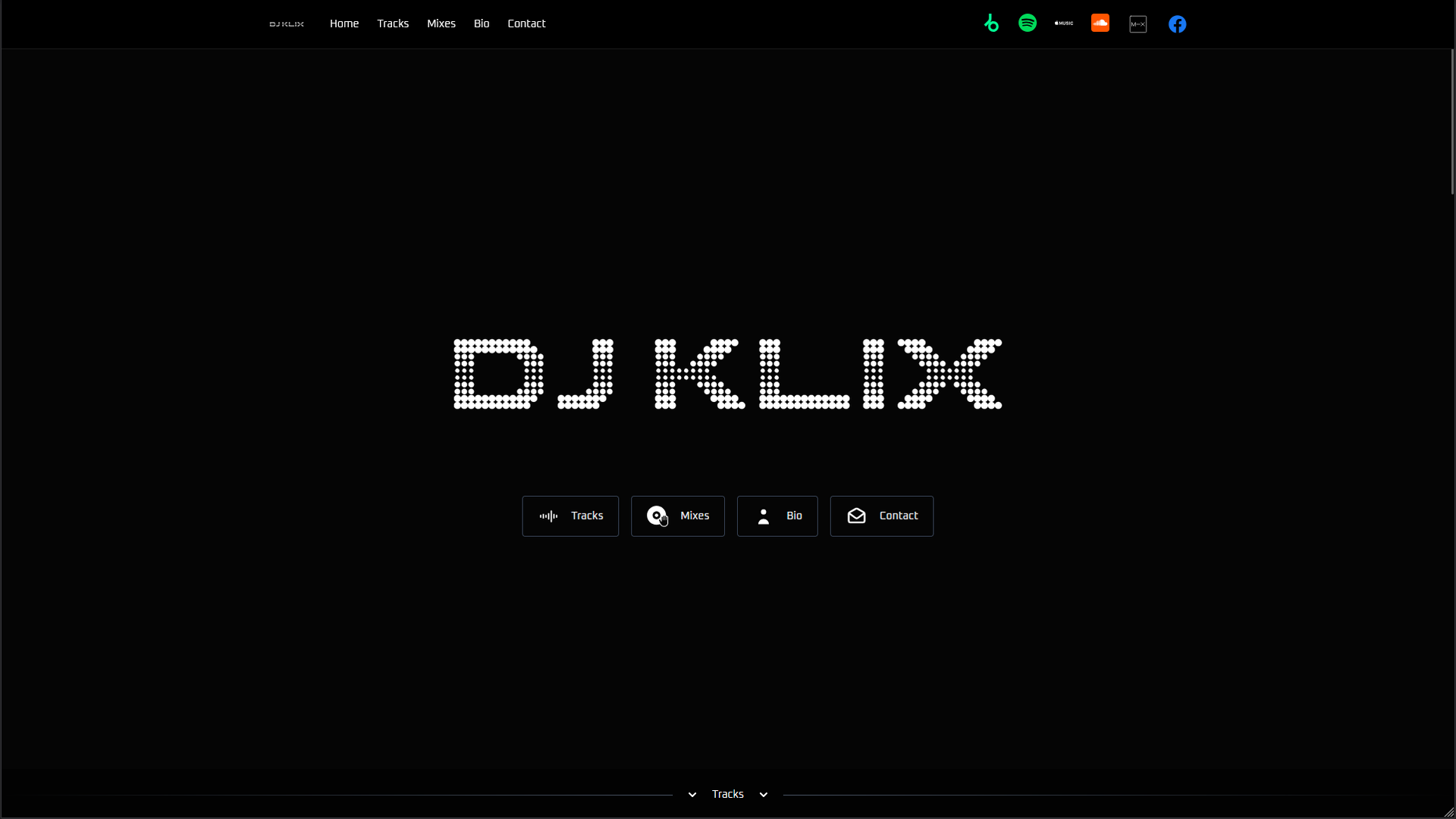Open the SoundCloud icon link
This screenshot has height=819, width=1456.
(x=1100, y=24)
